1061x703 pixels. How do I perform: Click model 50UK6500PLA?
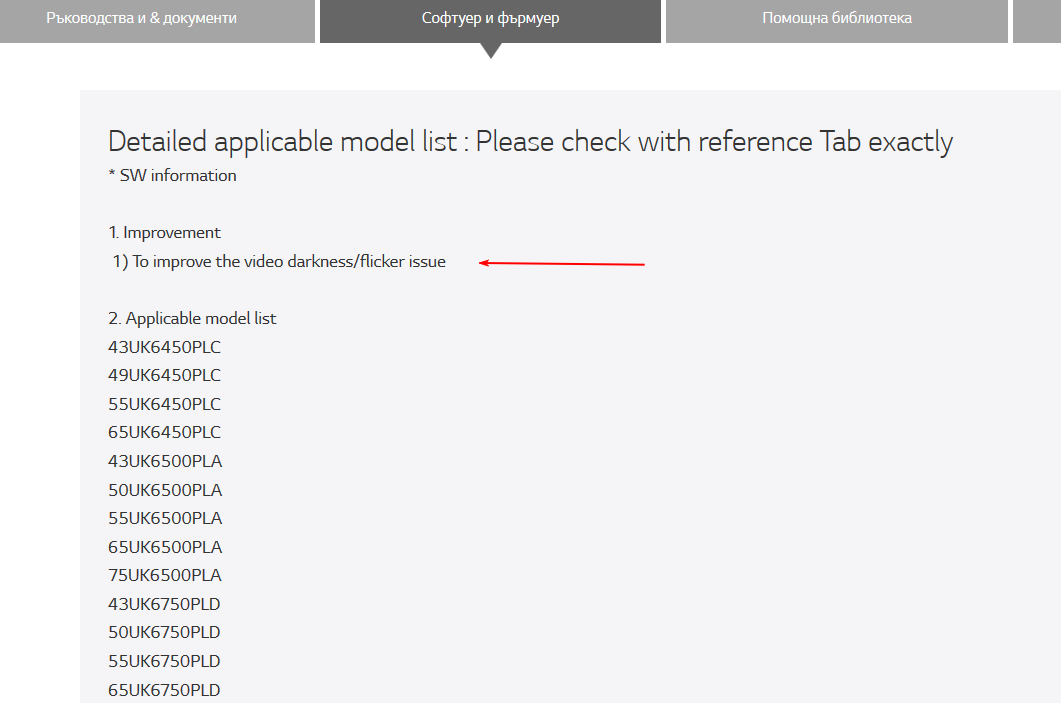pyautogui.click(x=165, y=490)
